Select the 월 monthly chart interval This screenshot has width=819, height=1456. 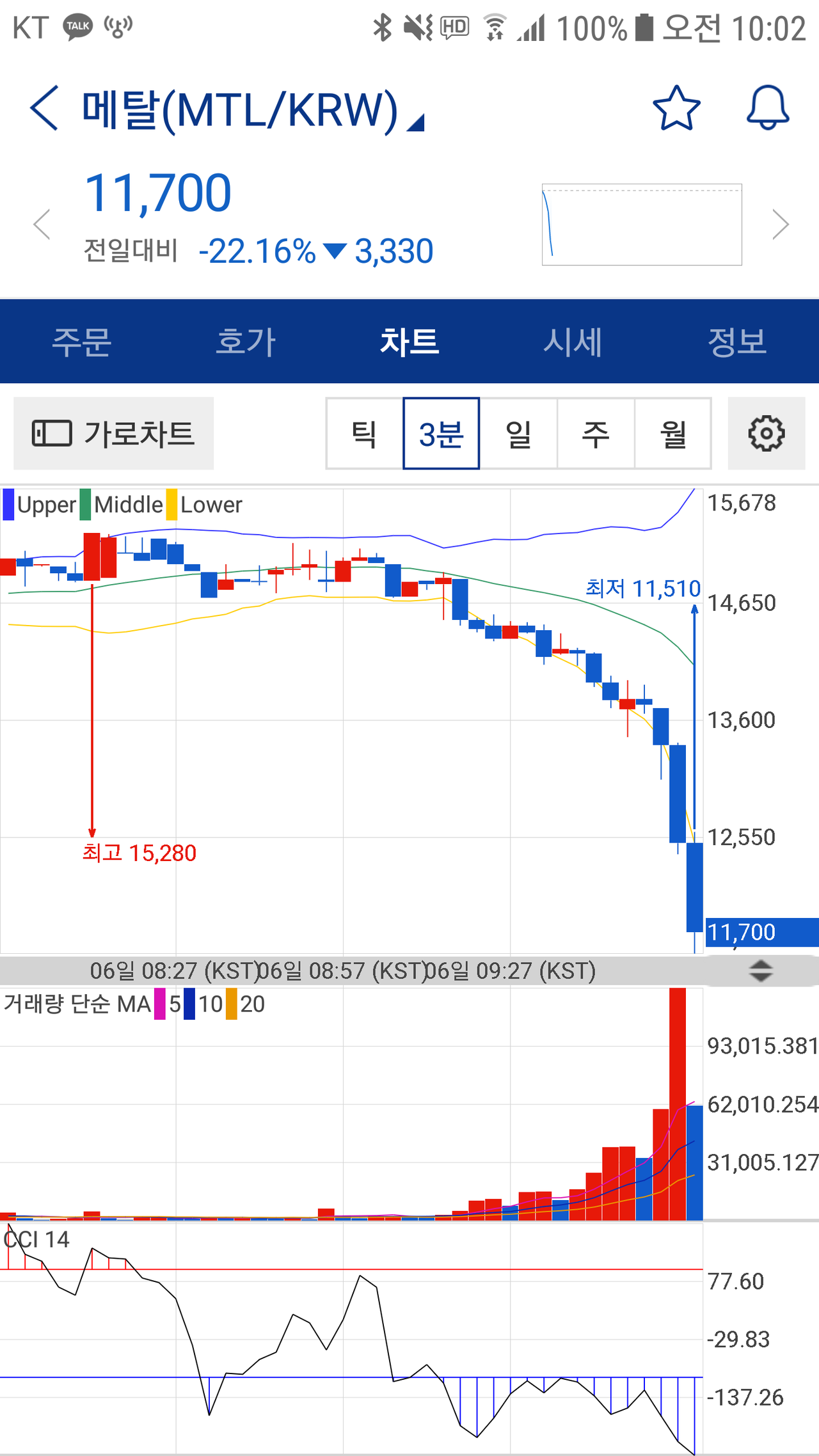673,434
